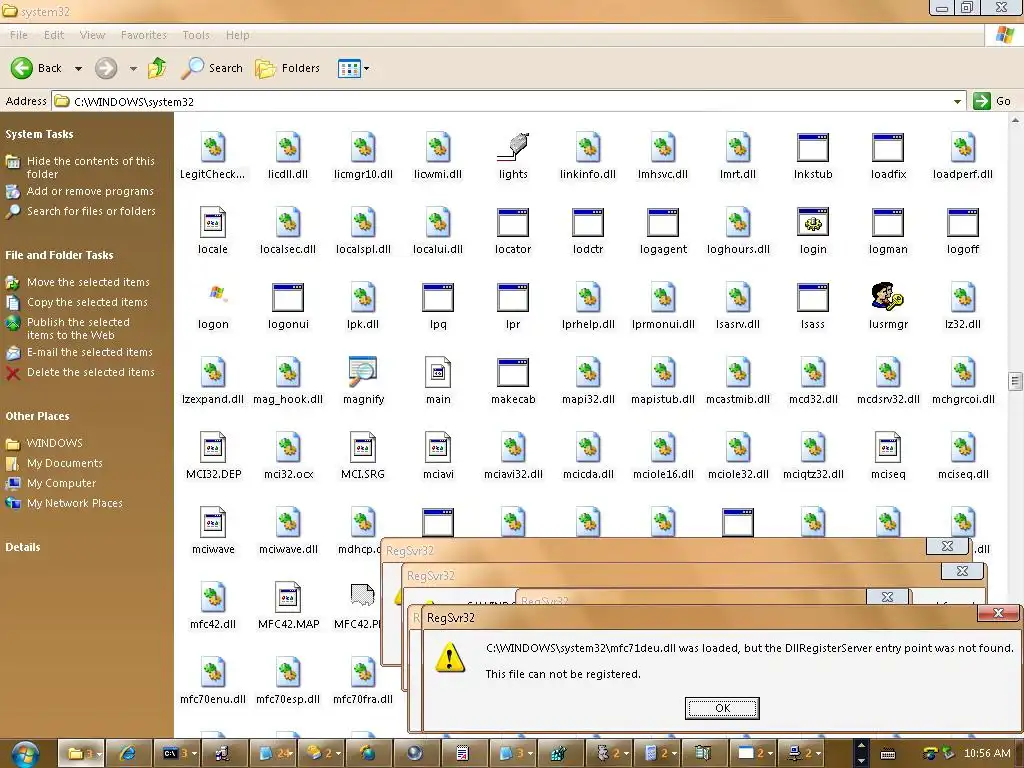
Task: Expand the Forward history dropdown arrow
Action: point(133,68)
